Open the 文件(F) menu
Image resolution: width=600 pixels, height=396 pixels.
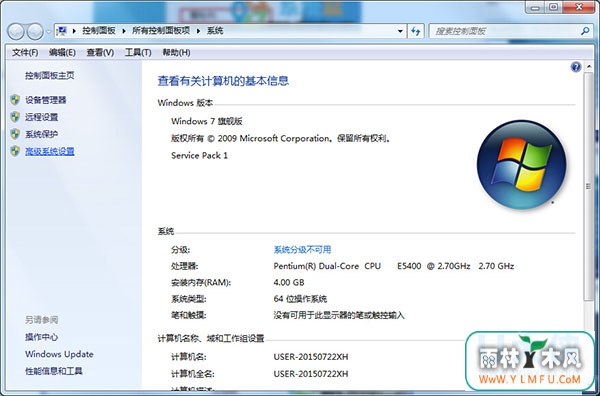25,52
